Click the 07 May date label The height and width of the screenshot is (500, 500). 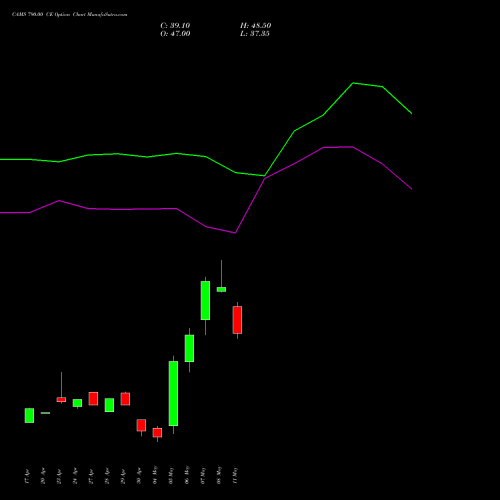203,476
